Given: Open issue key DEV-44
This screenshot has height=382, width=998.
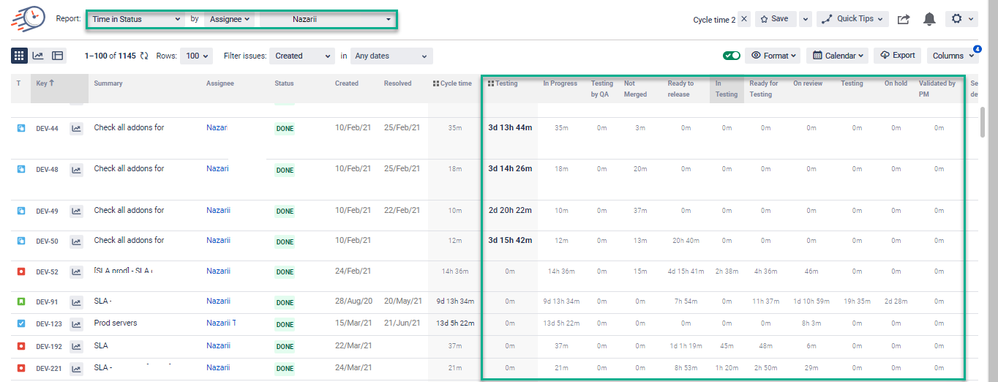Looking at the screenshot, I should click(47, 129).
